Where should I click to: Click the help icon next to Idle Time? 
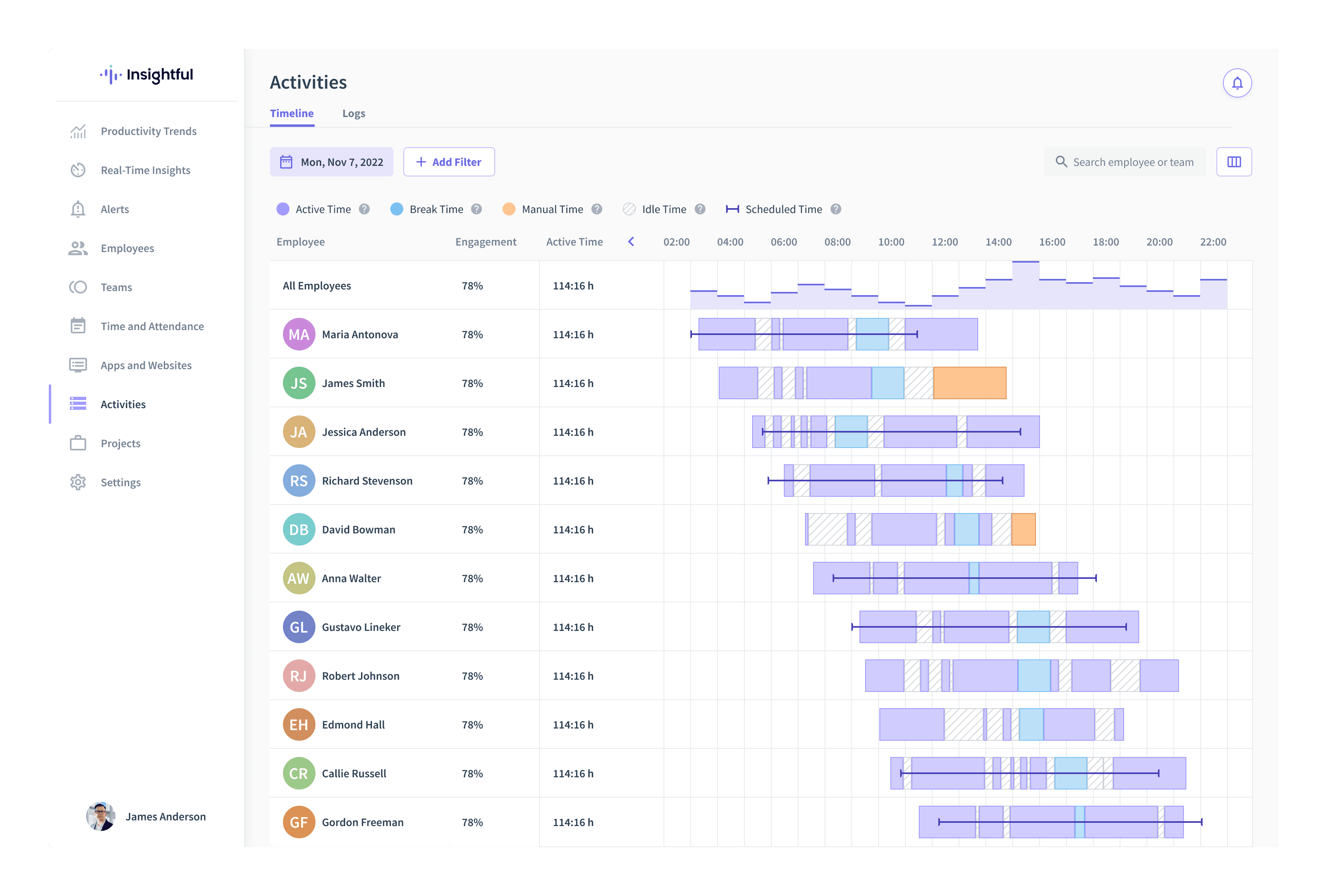tap(699, 209)
